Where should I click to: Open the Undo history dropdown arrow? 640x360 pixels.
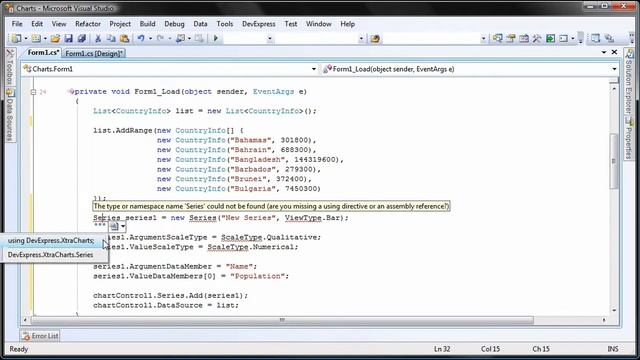[150, 38]
